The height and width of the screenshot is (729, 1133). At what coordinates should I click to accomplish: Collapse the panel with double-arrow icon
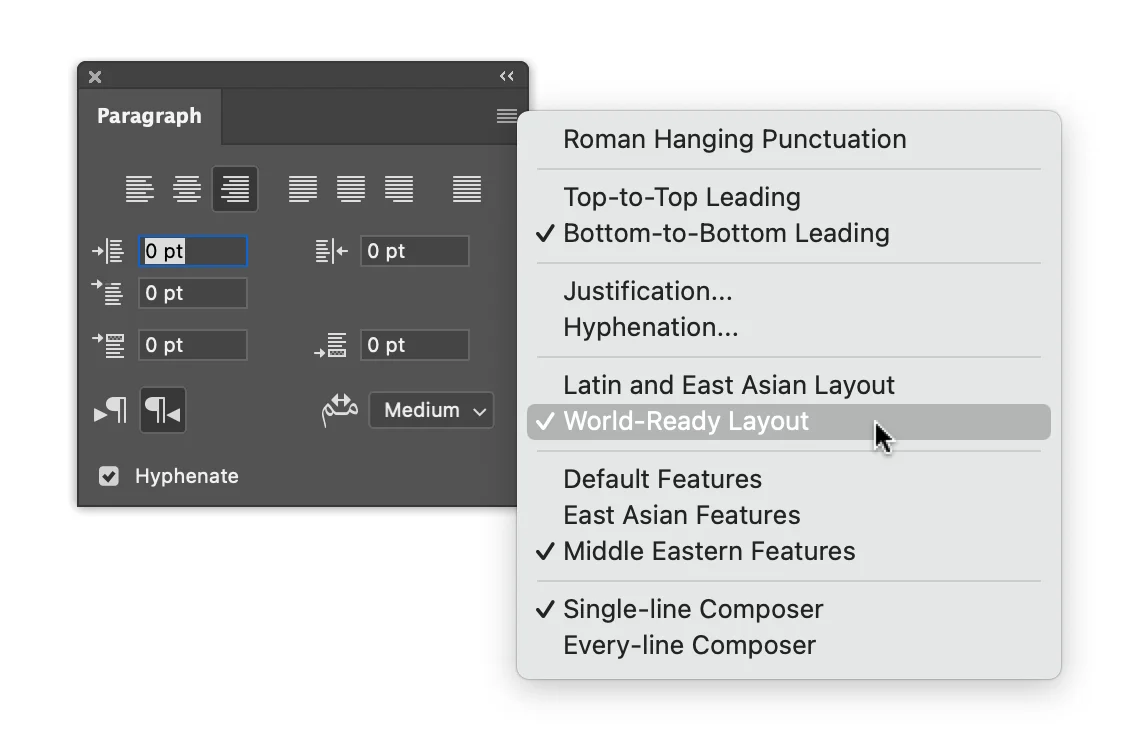[x=507, y=76]
